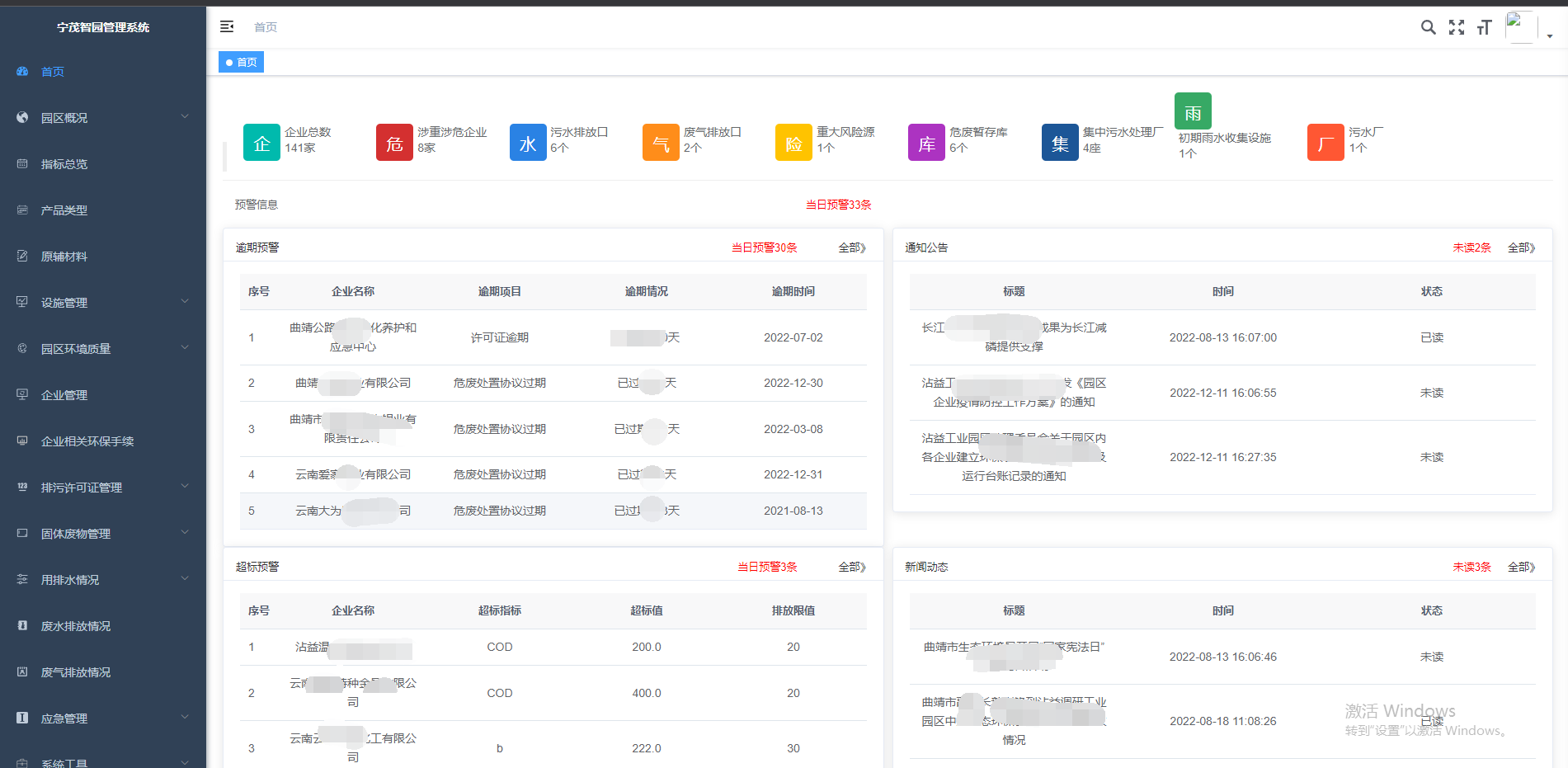This screenshot has height=768, width=1568.
Task: Click the dark blue 集 centralized treatment icon
Action: (1060, 143)
